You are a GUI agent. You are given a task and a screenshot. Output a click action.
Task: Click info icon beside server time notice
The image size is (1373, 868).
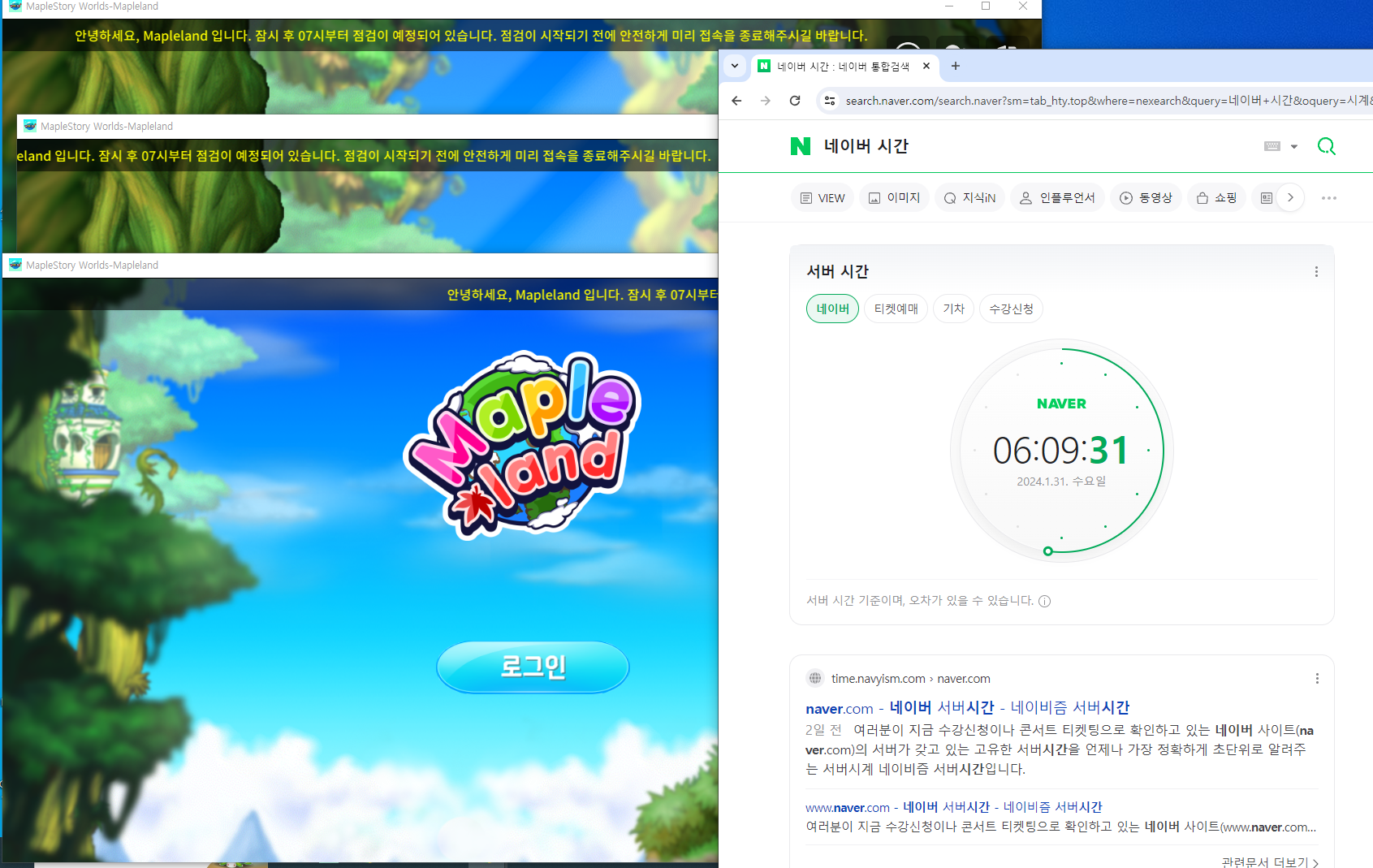[x=1045, y=602]
